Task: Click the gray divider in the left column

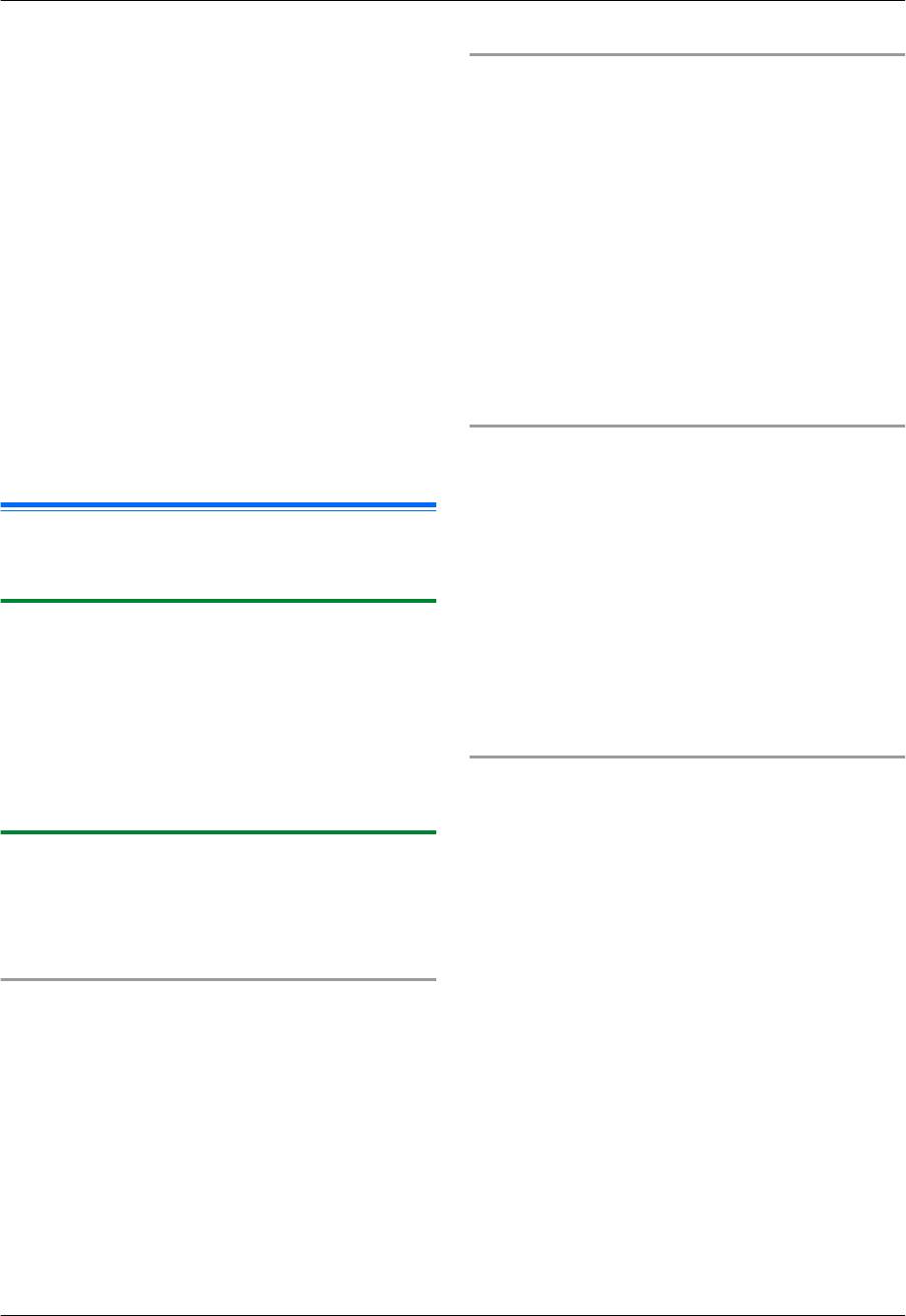Action: (x=218, y=979)
